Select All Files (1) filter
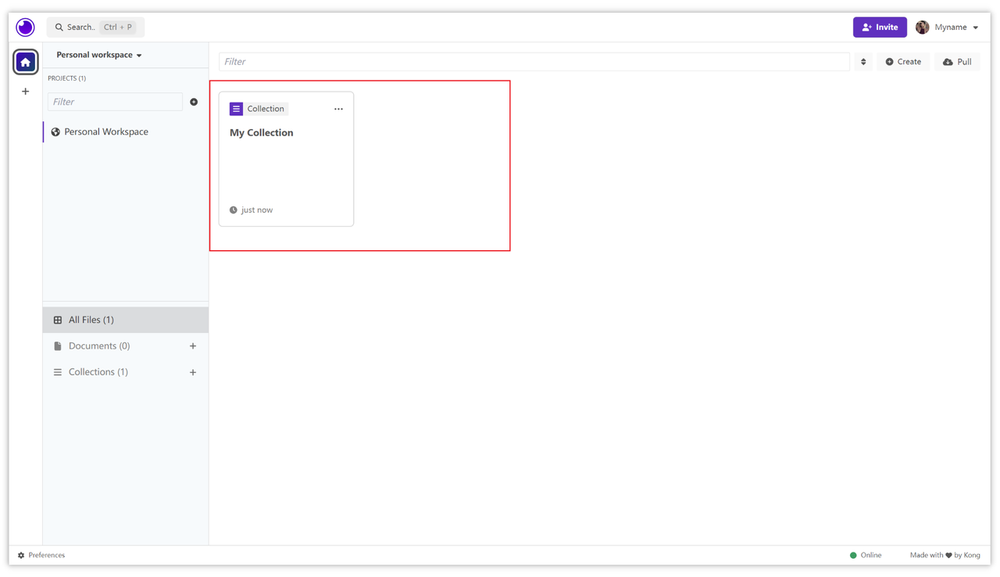The height and width of the screenshot is (577, 1000). (91, 320)
